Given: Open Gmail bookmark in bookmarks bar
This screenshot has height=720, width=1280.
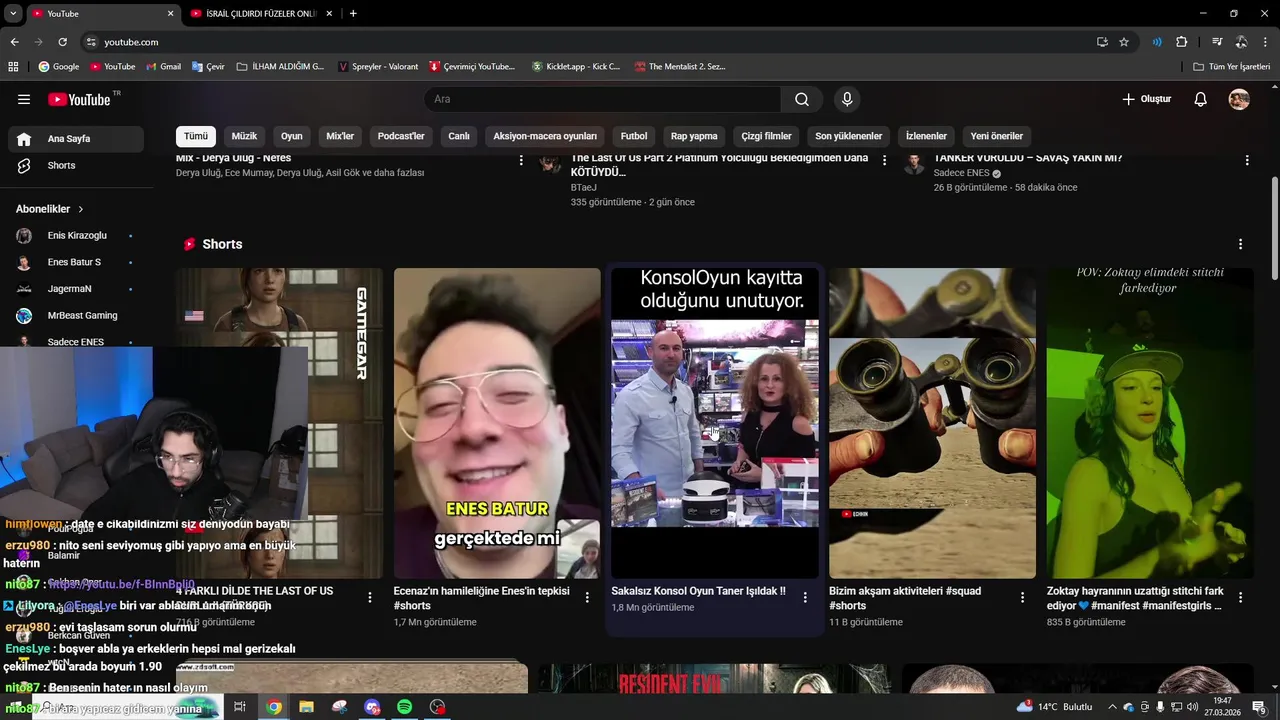Looking at the screenshot, I should point(163,66).
